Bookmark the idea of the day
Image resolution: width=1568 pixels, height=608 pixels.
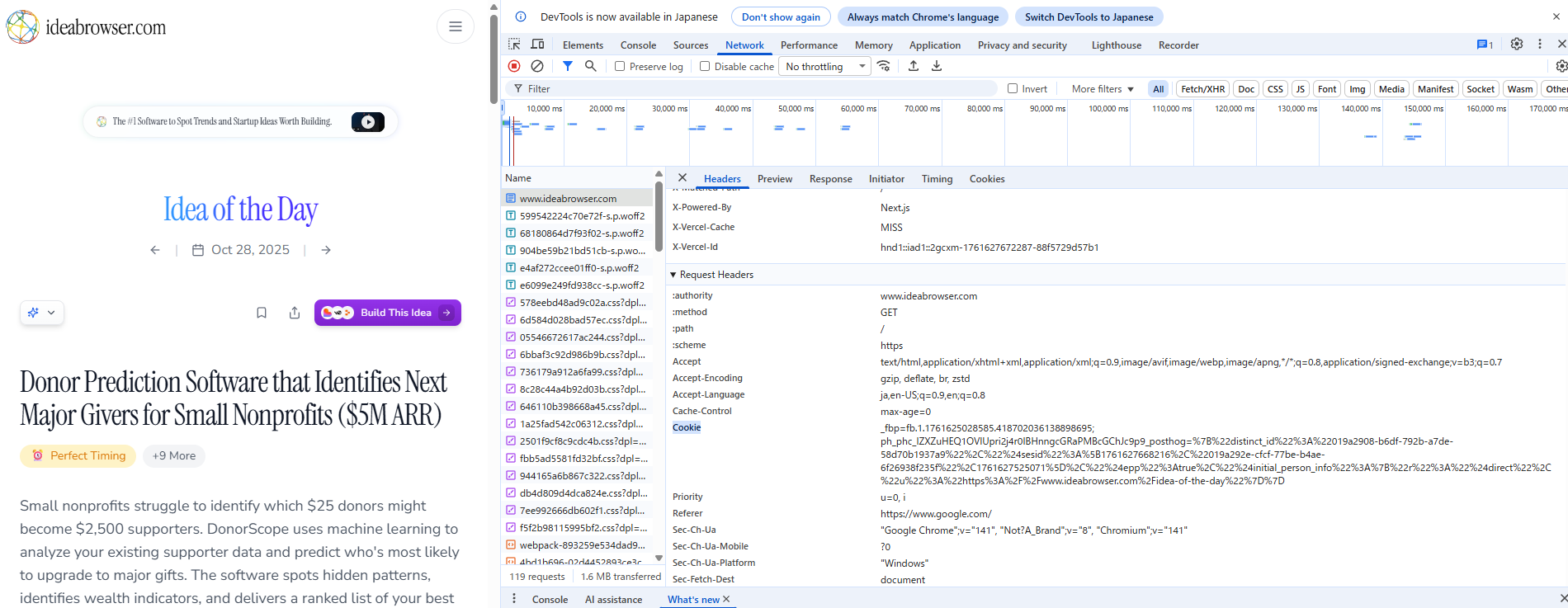[262, 313]
